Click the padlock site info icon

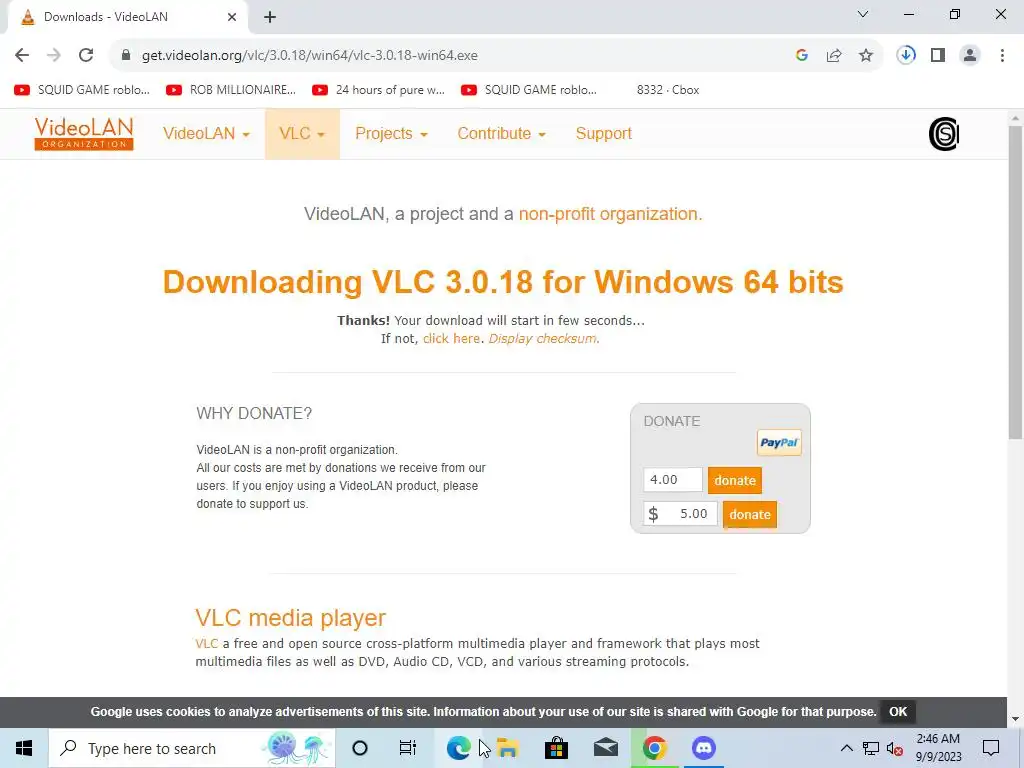pyautogui.click(x=126, y=56)
